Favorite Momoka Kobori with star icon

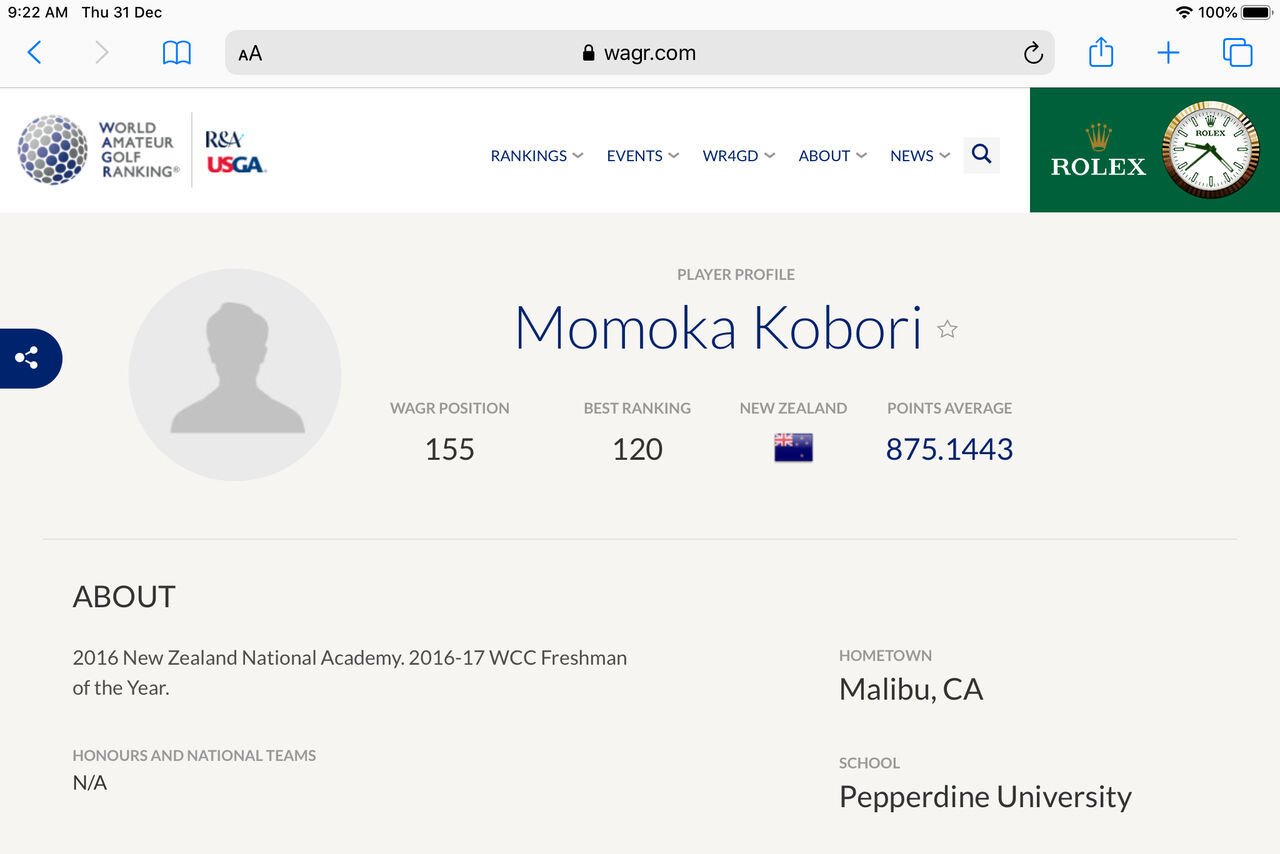click(947, 329)
